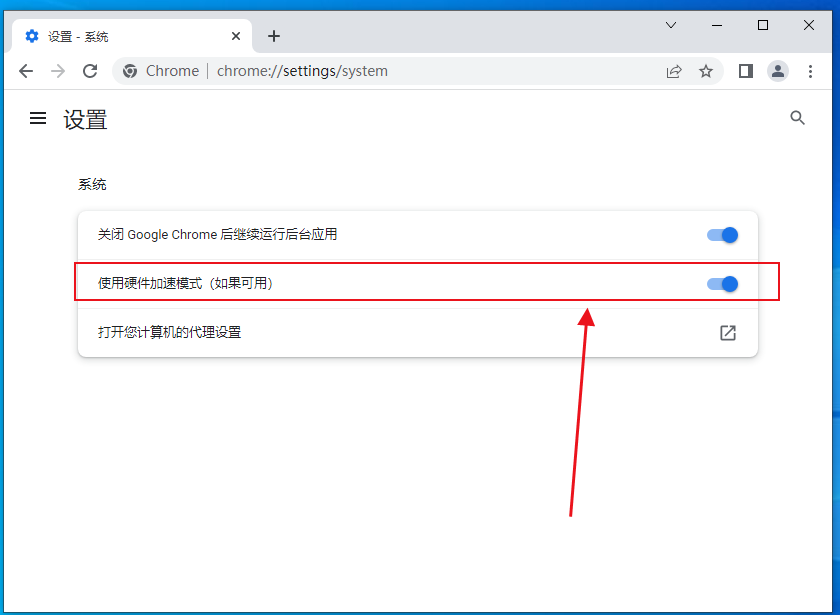This screenshot has height=615, width=840.
Task: Search settings with the magnifier icon
Action: [798, 118]
